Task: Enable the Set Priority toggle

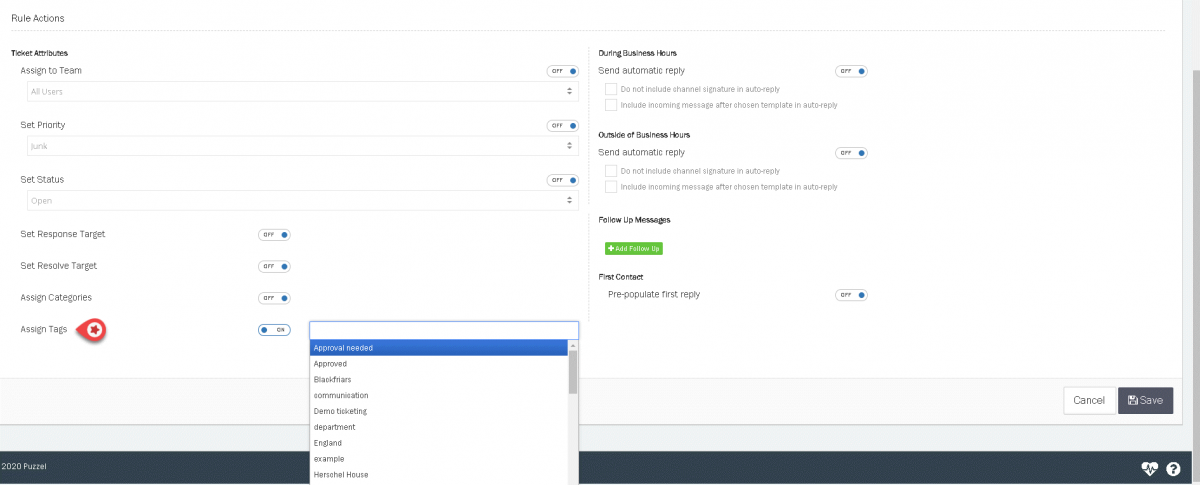Action: [x=563, y=126]
